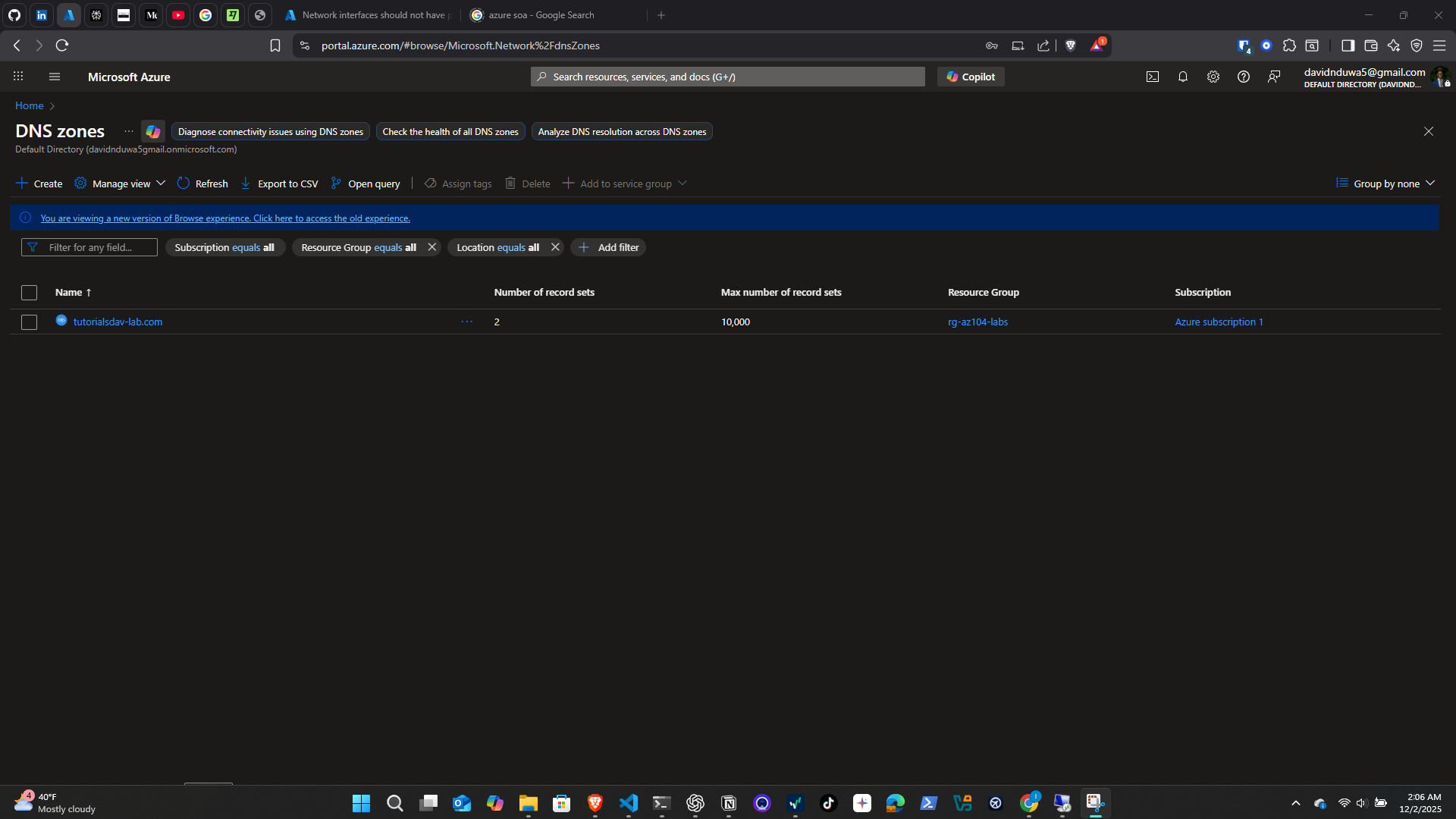Image resolution: width=1456 pixels, height=819 pixels.
Task: Open the account menu davidnduwa5@gmail.com
Action: (x=1376, y=77)
